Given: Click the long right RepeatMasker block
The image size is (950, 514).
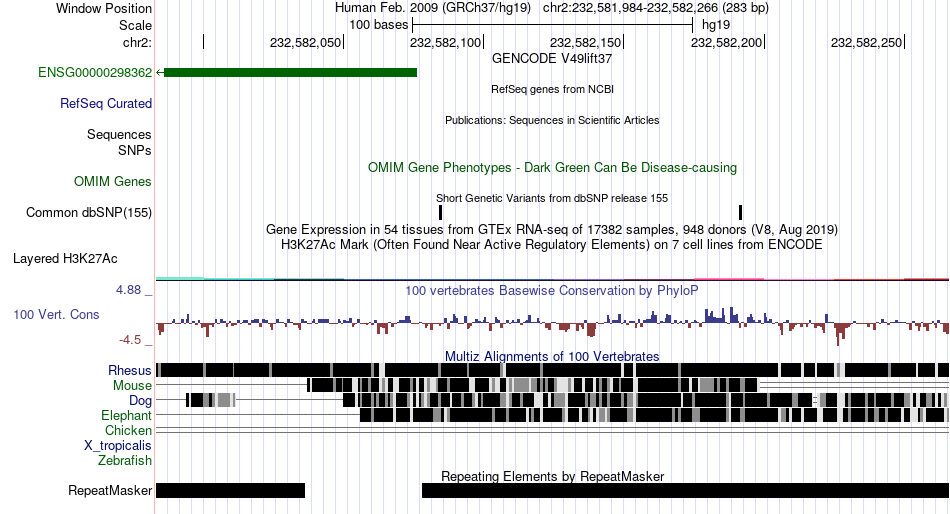Looking at the screenshot, I should 685,490.
